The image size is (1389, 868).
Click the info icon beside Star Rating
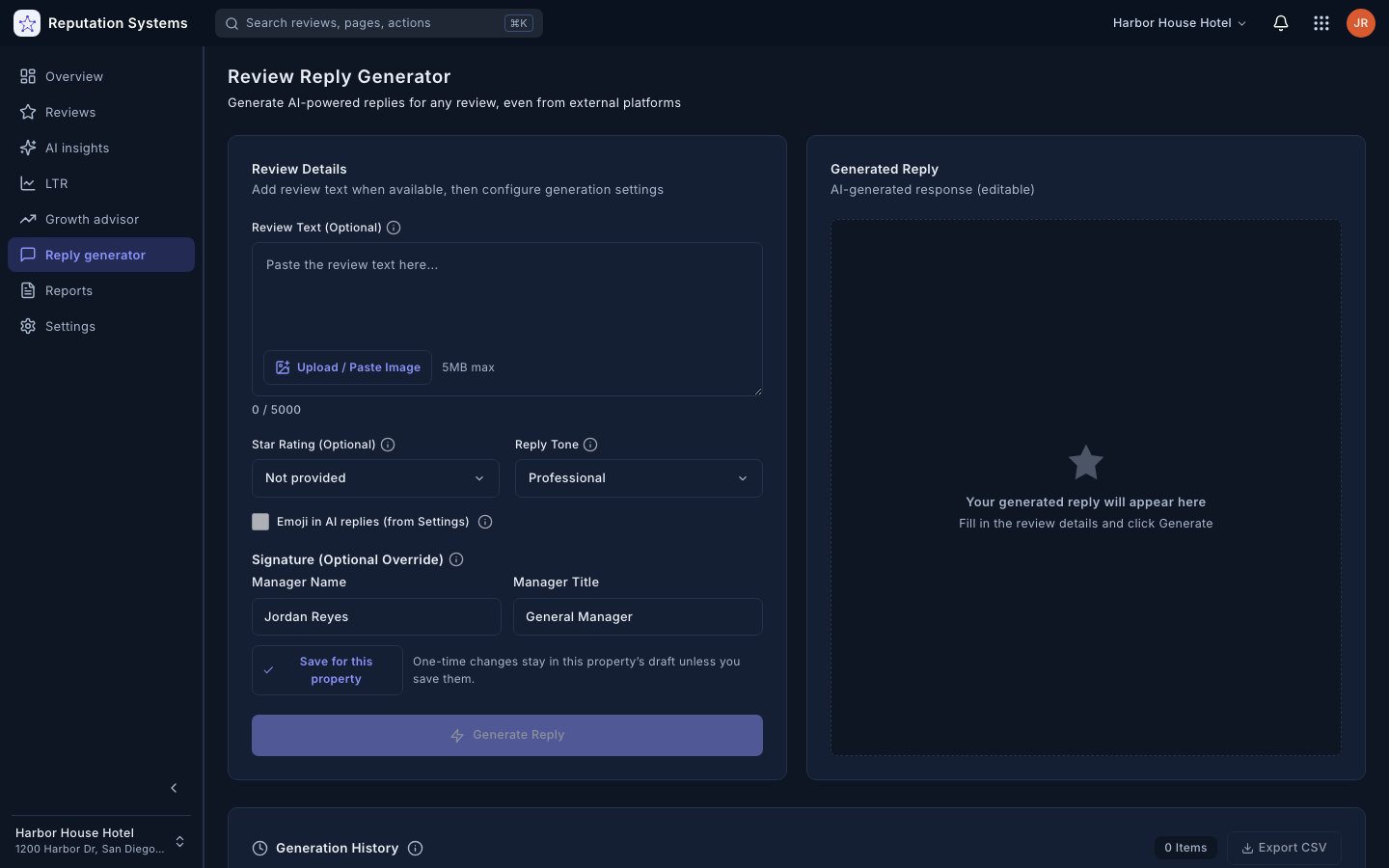coord(388,445)
